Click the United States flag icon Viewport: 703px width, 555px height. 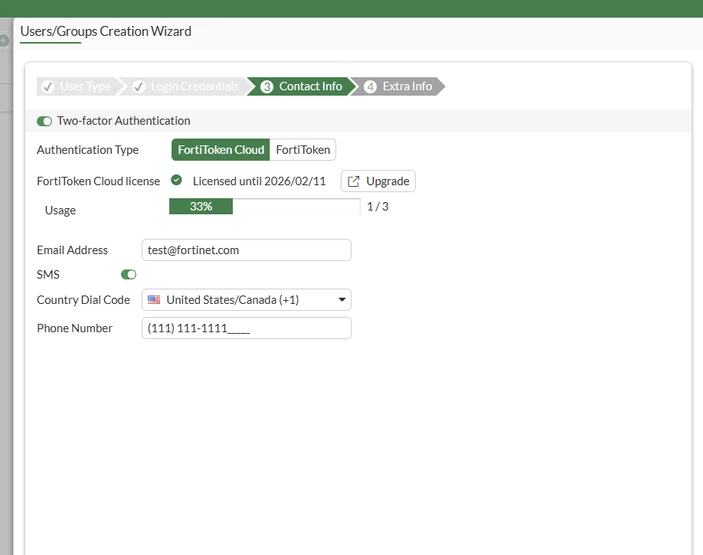tap(154, 299)
